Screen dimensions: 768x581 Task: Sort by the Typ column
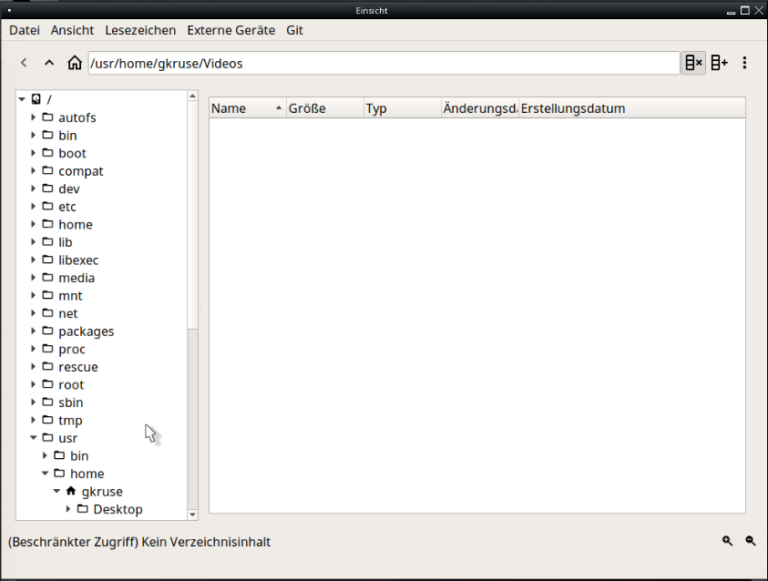(403, 108)
